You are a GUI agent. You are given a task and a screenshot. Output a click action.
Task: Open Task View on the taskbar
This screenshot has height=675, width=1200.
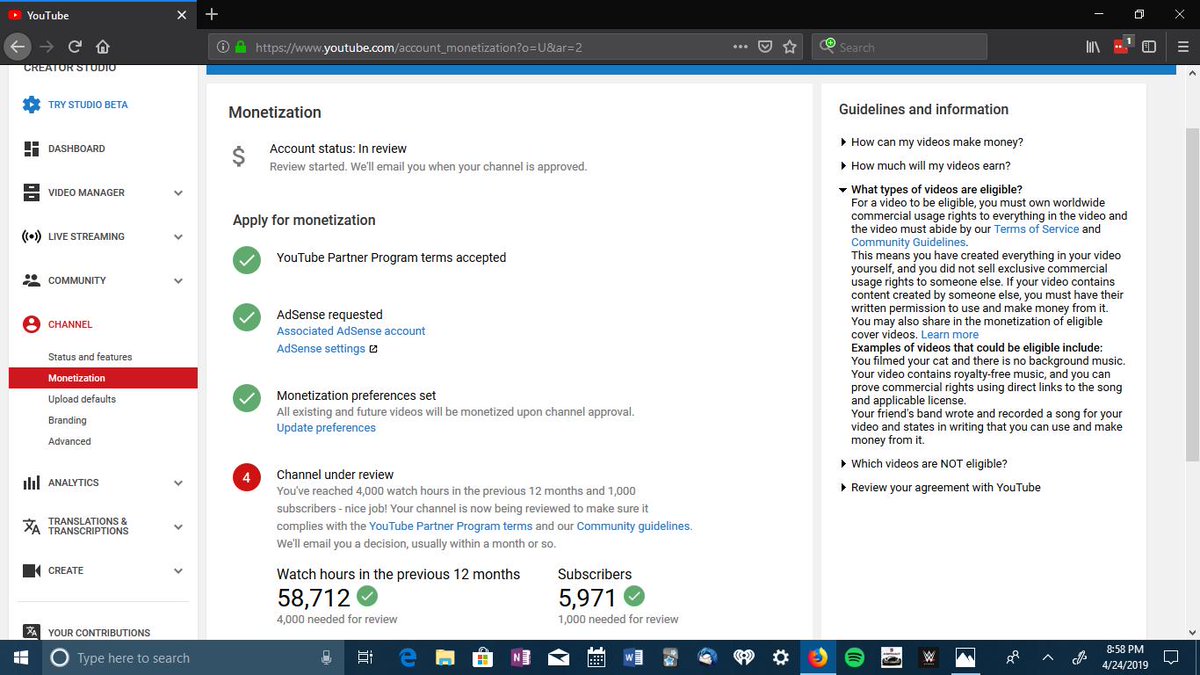364,657
